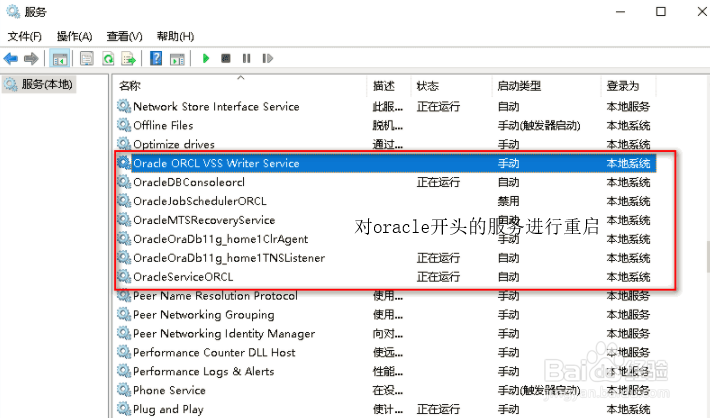Image resolution: width=710 pixels, height=418 pixels.
Task: Open the 帮助(H) menu
Action: tap(175, 36)
